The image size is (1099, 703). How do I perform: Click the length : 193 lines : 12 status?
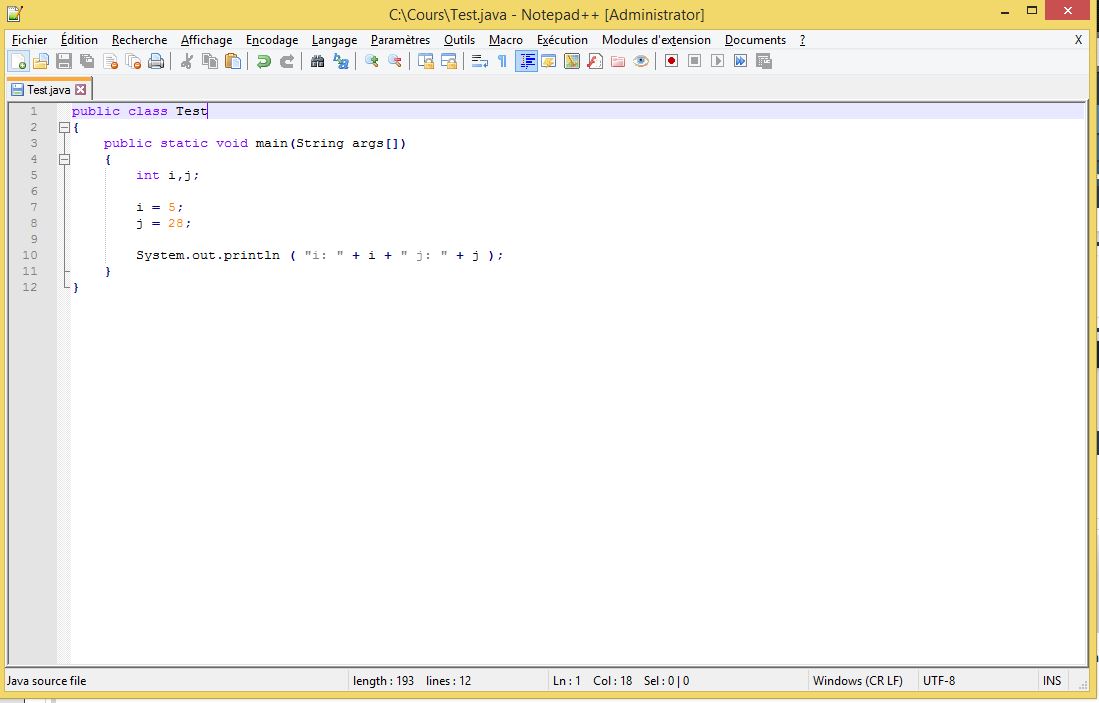point(412,681)
